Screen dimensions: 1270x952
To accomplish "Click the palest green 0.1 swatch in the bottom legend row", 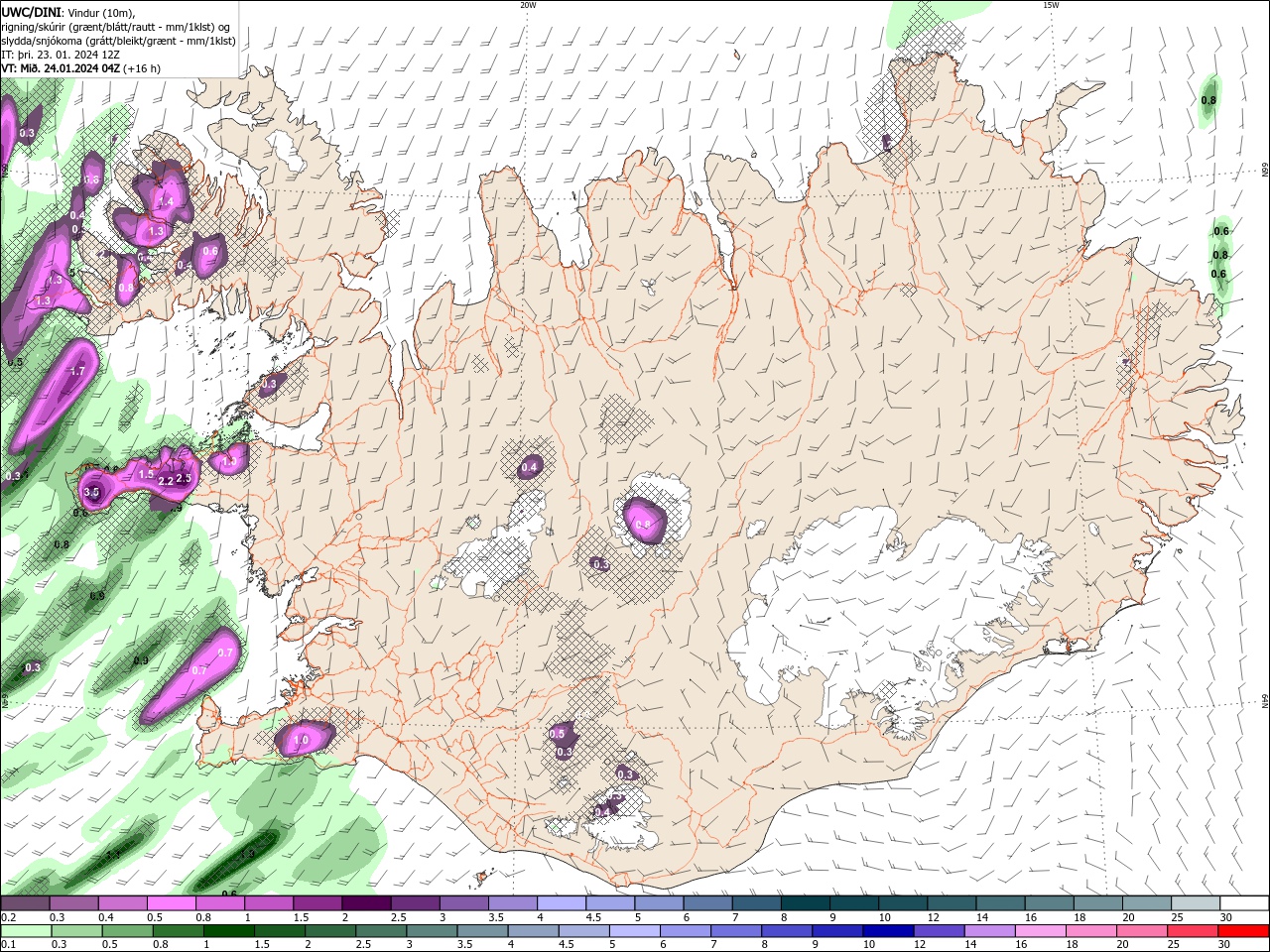I will pos(26,931).
